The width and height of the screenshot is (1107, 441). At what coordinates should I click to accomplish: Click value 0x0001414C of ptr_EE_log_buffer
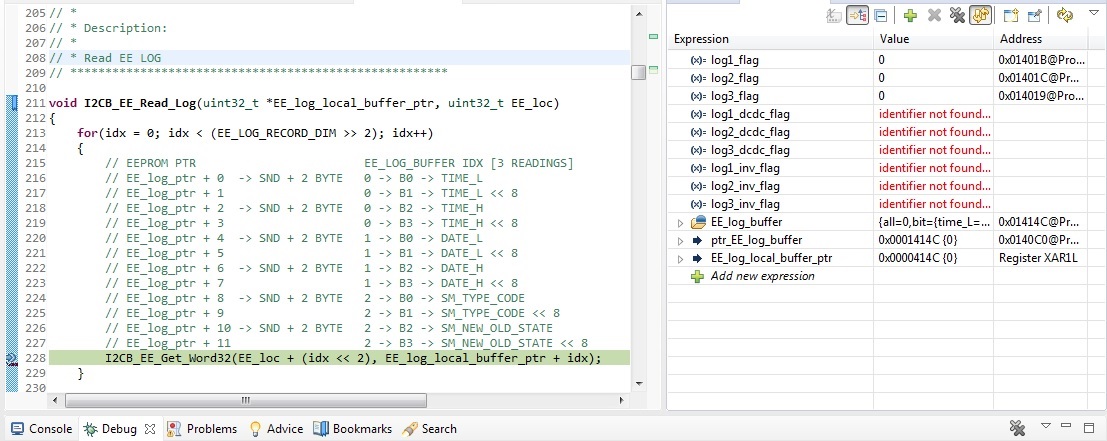[918, 241]
